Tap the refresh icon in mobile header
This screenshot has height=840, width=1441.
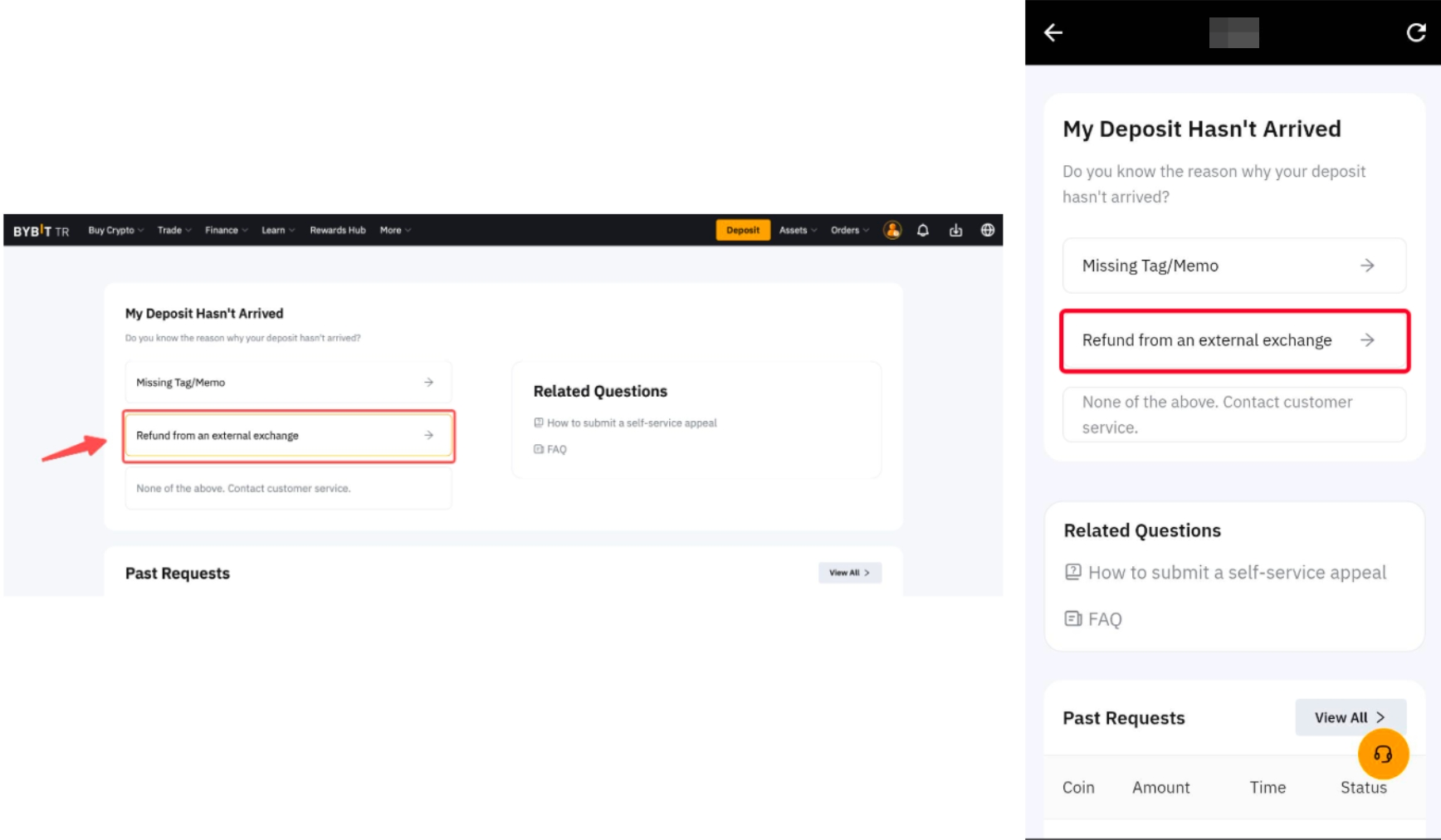[x=1415, y=32]
